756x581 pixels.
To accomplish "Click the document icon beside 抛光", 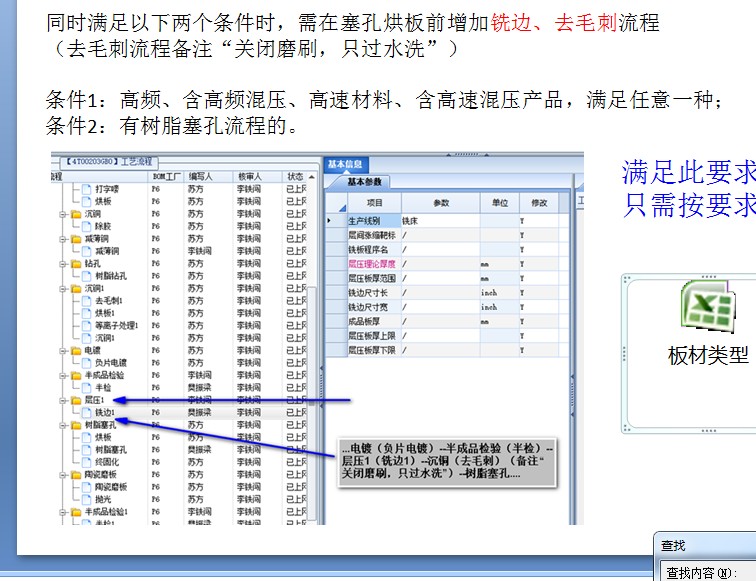I will (86, 500).
